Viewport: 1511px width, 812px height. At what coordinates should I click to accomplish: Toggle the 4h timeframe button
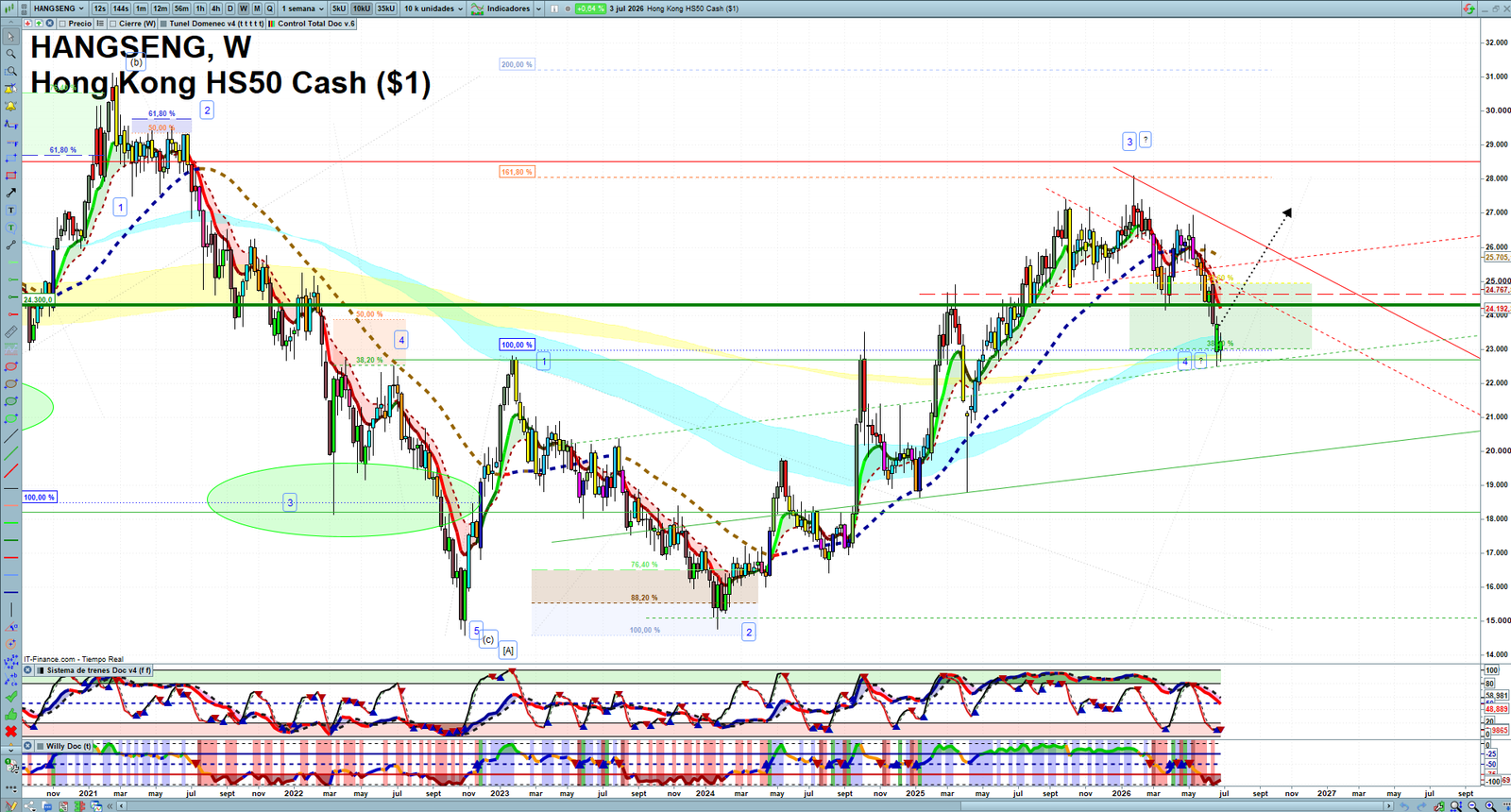coord(215,8)
